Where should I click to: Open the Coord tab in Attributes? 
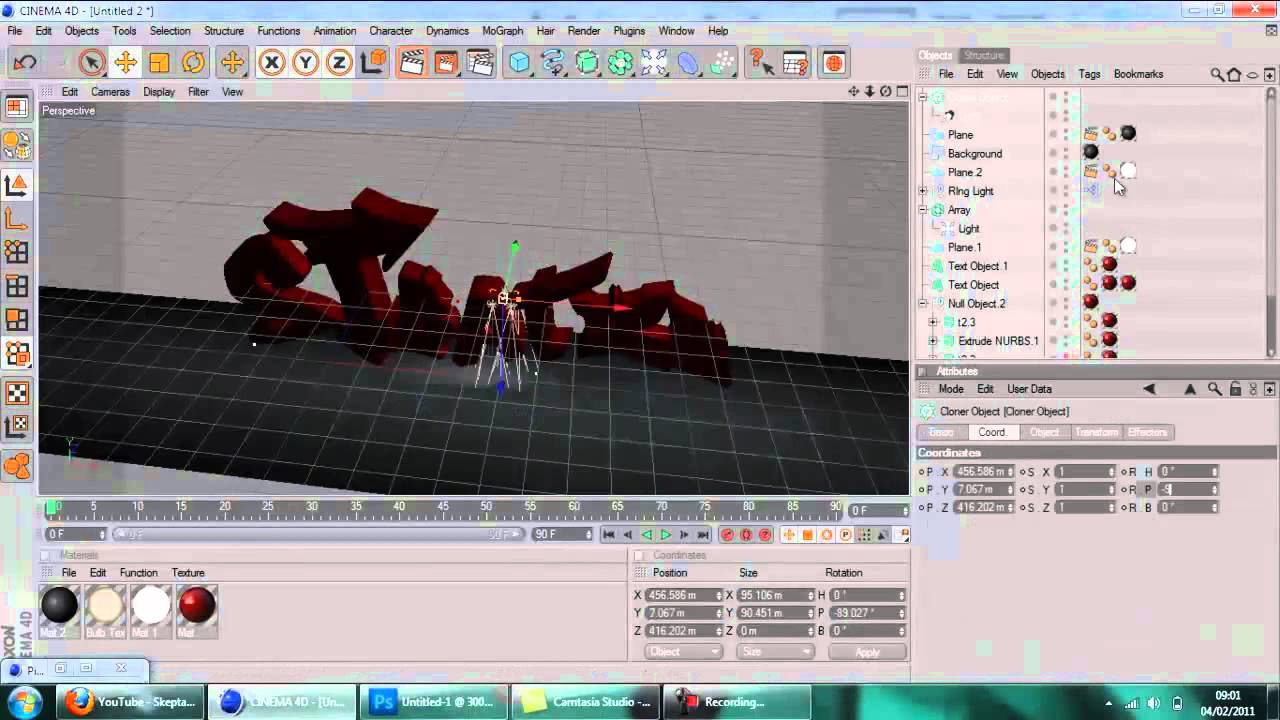[992, 432]
